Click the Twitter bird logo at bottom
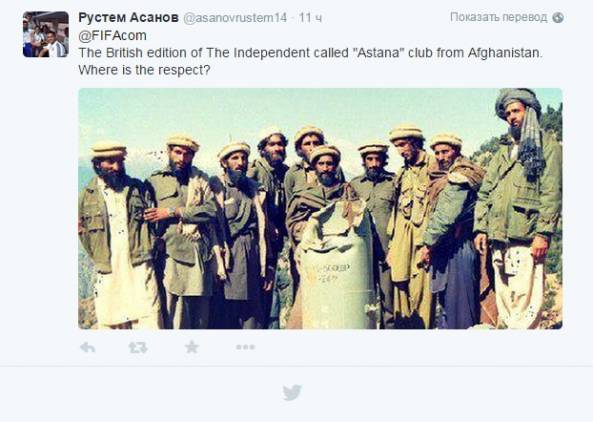This screenshot has height=422, width=593. coord(292,392)
